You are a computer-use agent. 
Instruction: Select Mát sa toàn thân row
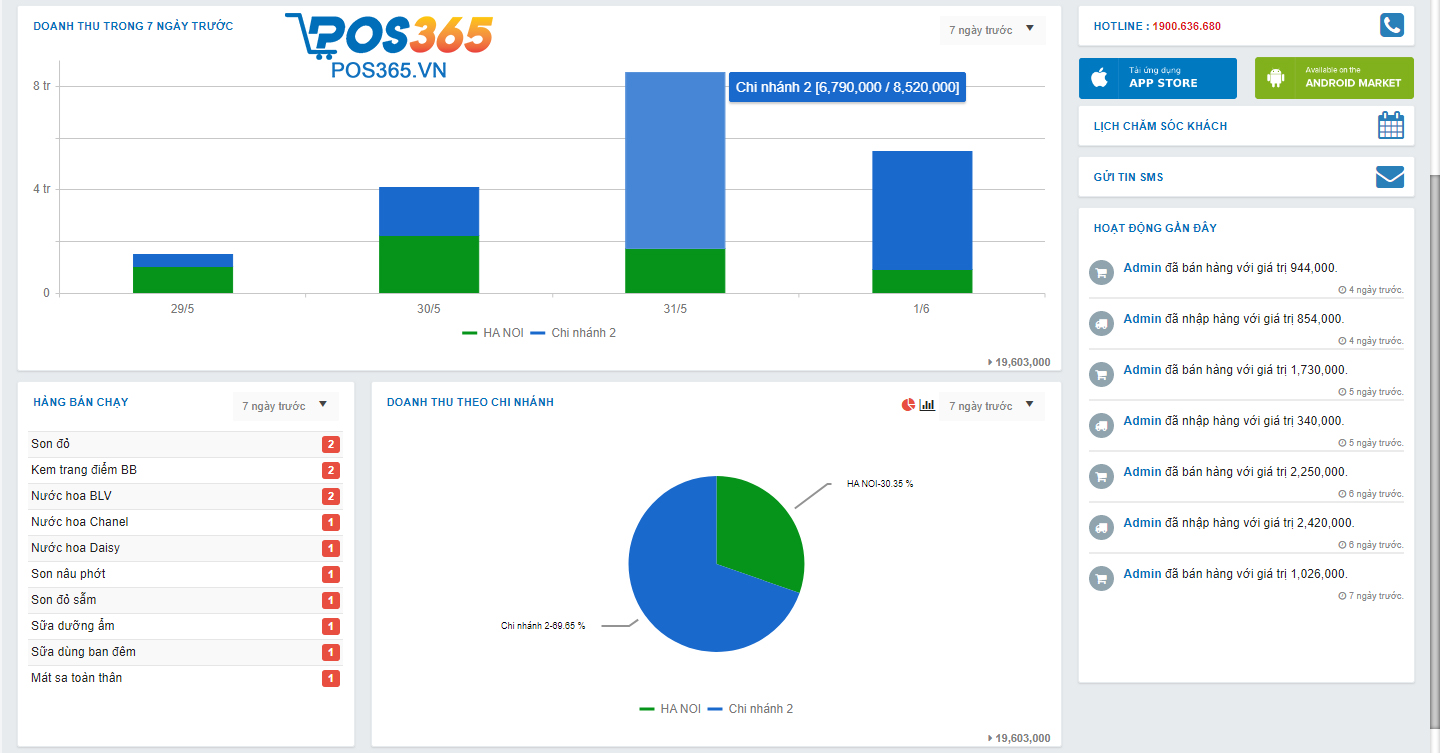185,678
